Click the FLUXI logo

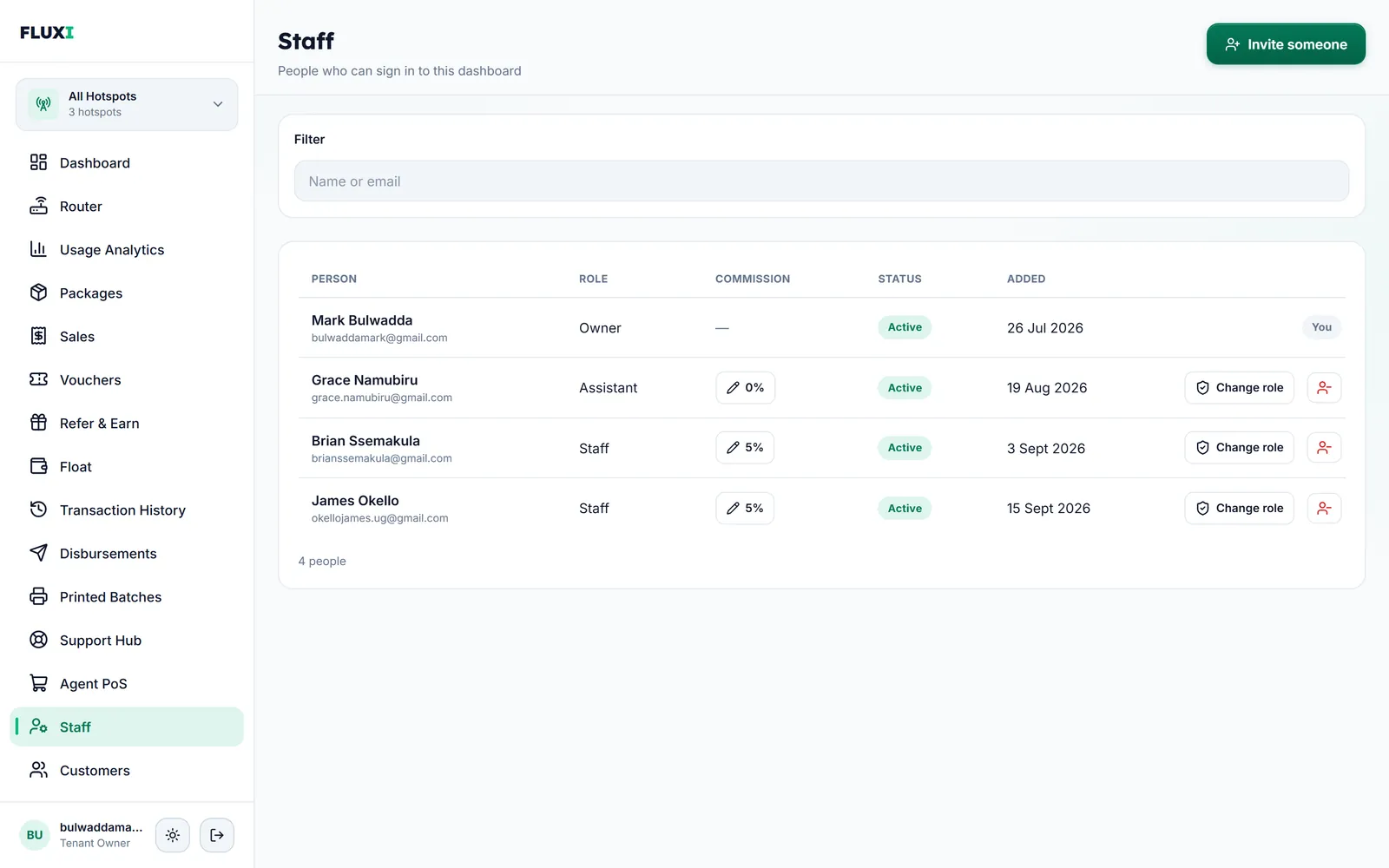47,32
